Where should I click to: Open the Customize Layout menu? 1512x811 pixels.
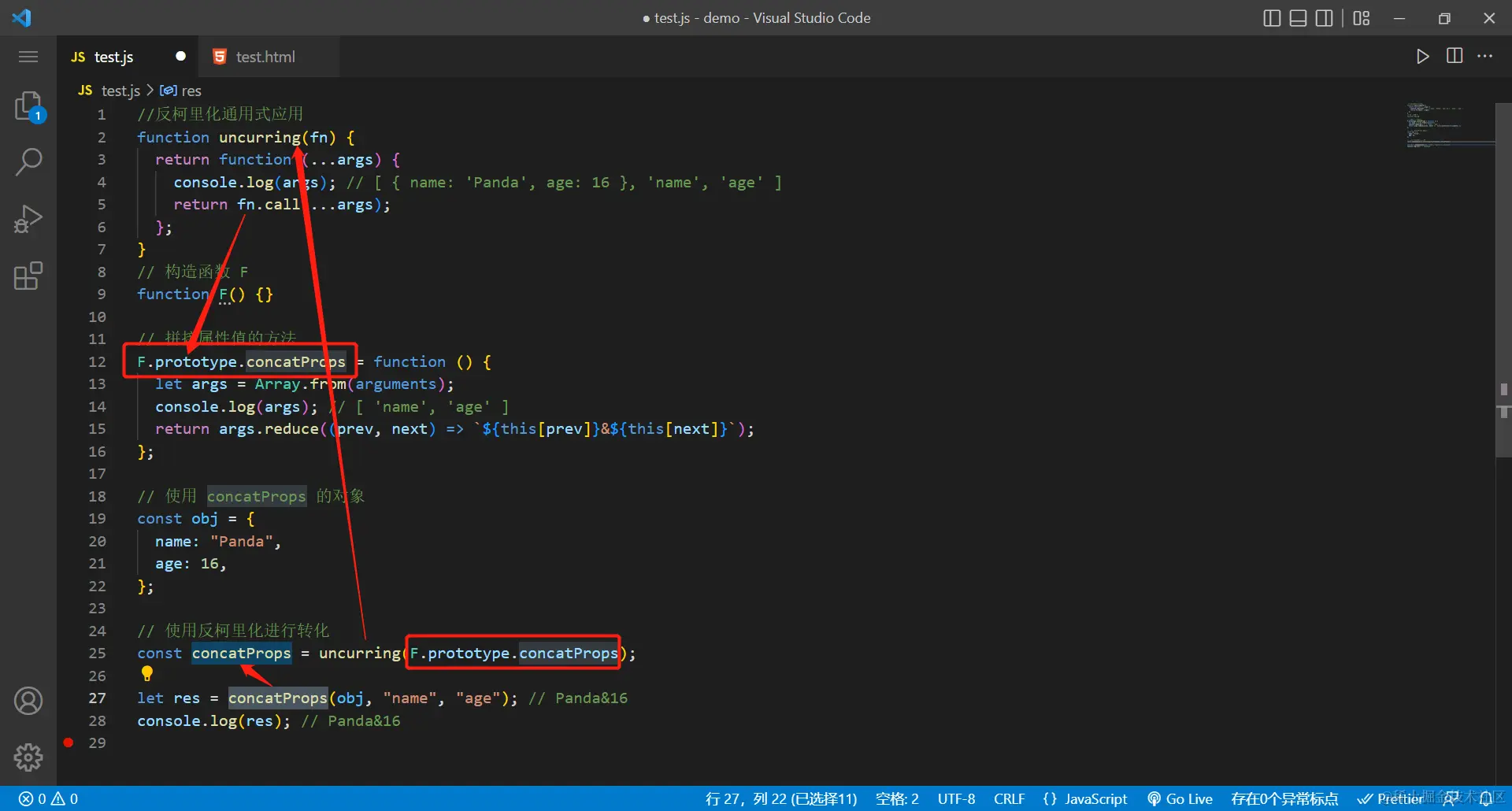point(1362,18)
